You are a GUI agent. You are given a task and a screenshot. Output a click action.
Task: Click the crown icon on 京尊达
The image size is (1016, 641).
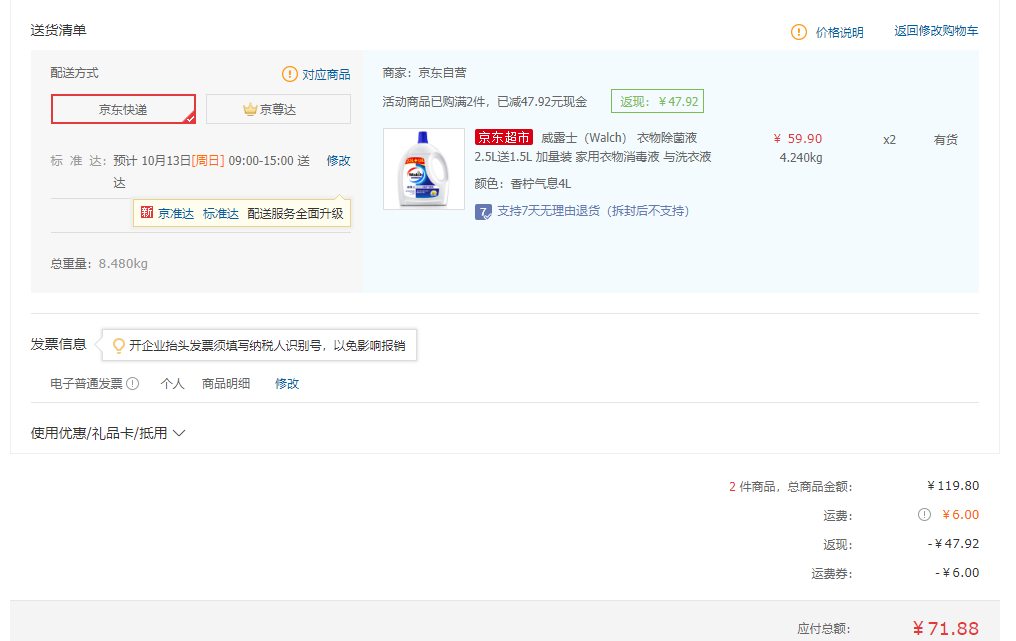pyautogui.click(x=250, y=109)
